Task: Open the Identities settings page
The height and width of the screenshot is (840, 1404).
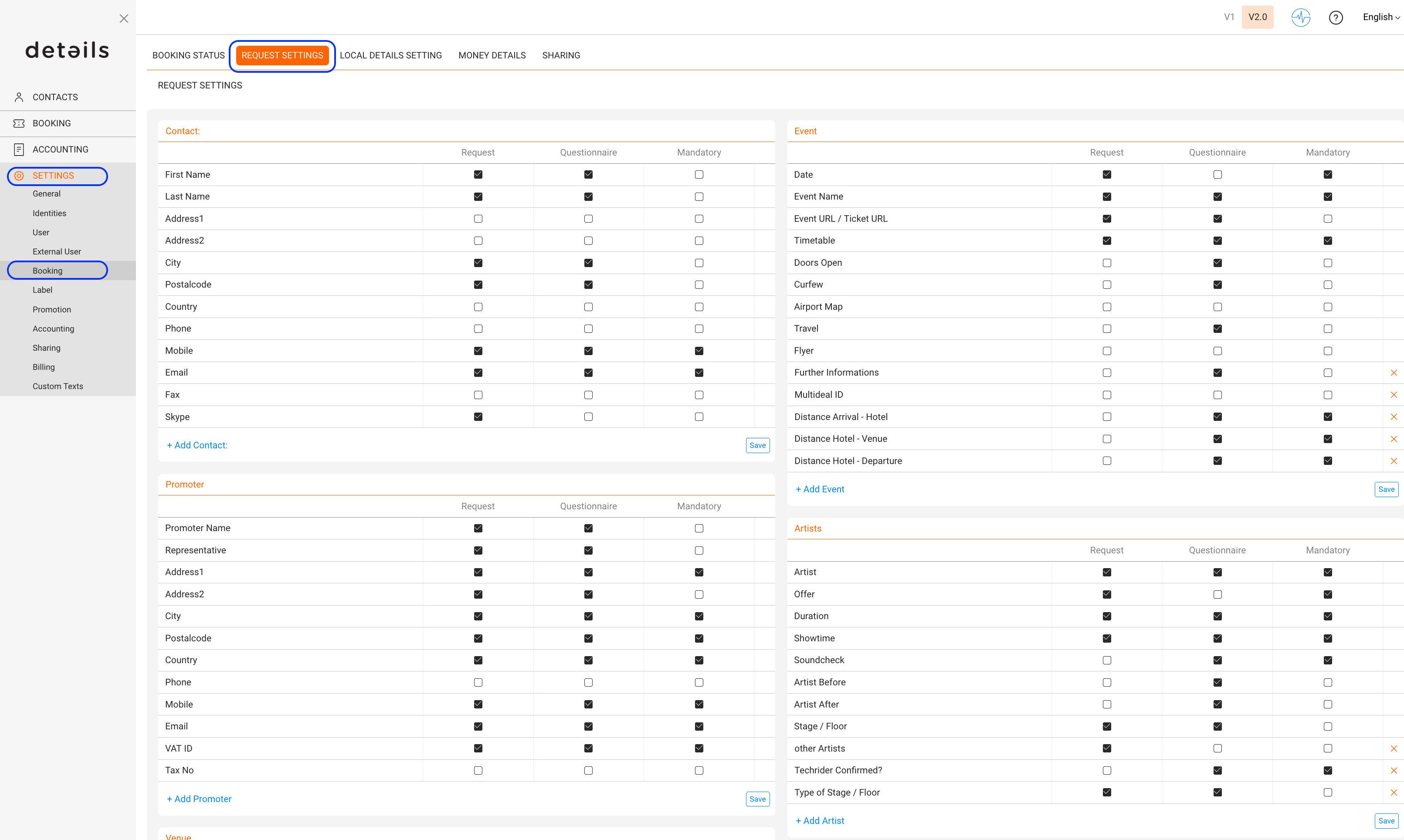Action: point(49,213)
